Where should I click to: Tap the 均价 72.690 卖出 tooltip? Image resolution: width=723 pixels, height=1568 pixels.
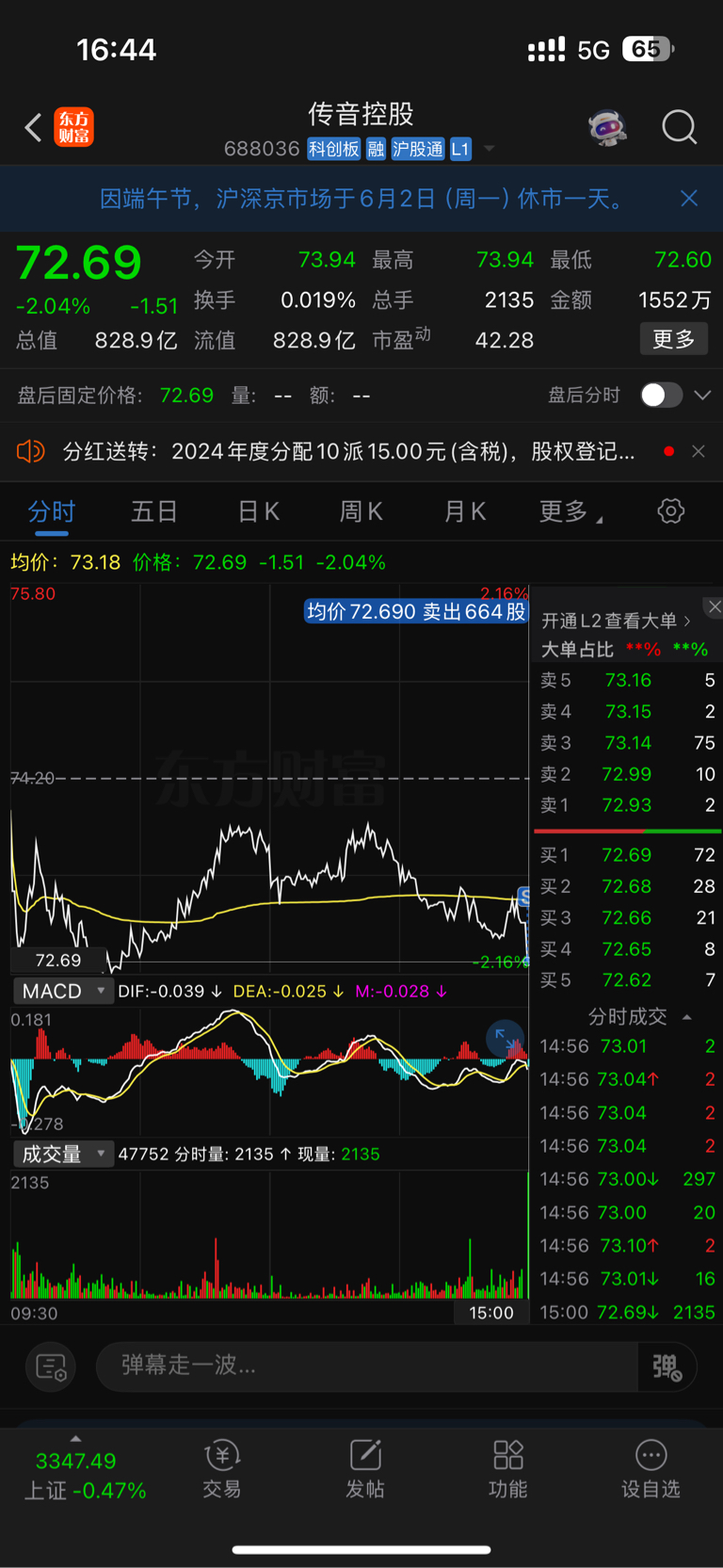[x=416, y=611]
